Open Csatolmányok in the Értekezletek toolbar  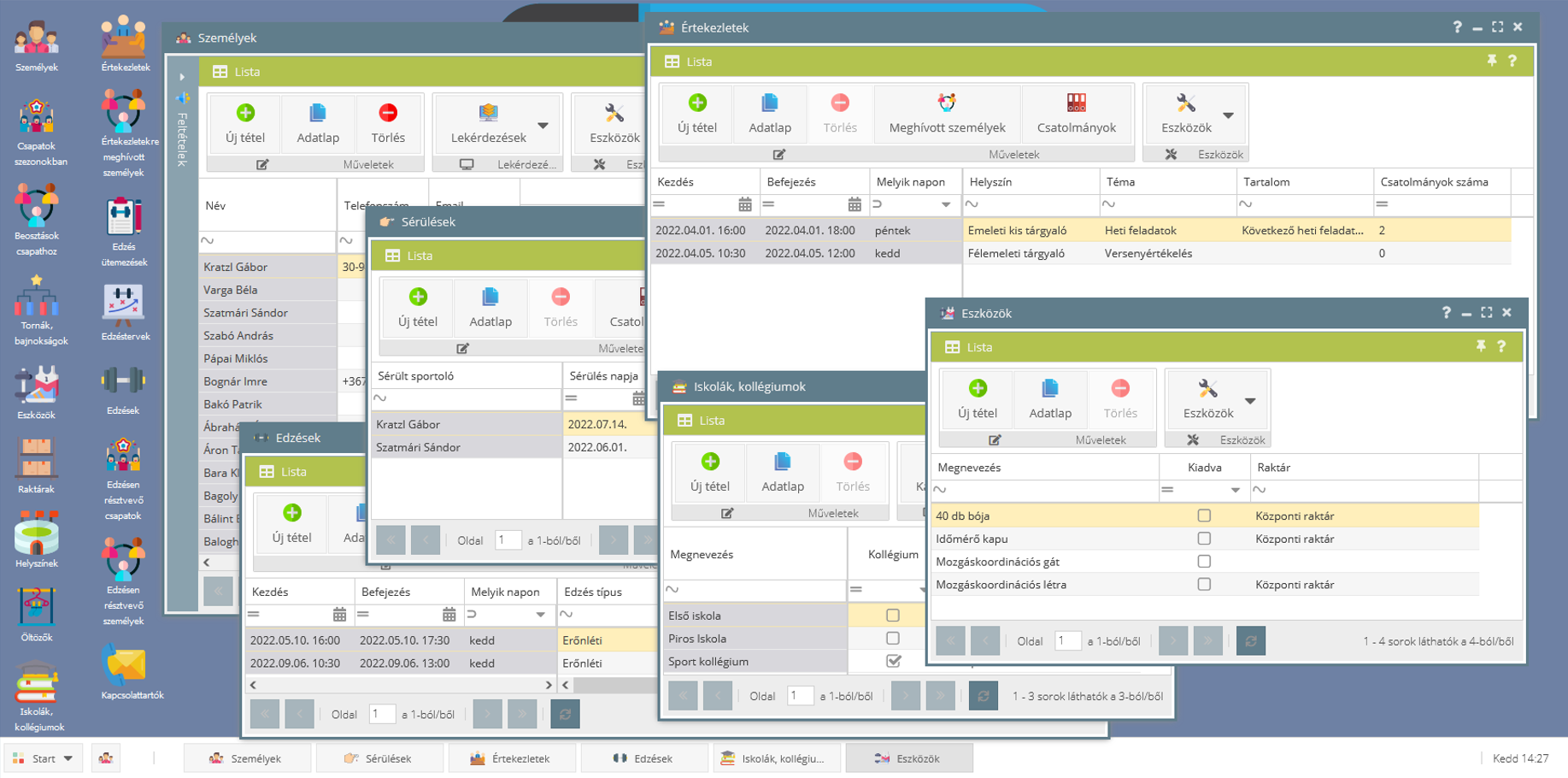tap(1076, 114)
